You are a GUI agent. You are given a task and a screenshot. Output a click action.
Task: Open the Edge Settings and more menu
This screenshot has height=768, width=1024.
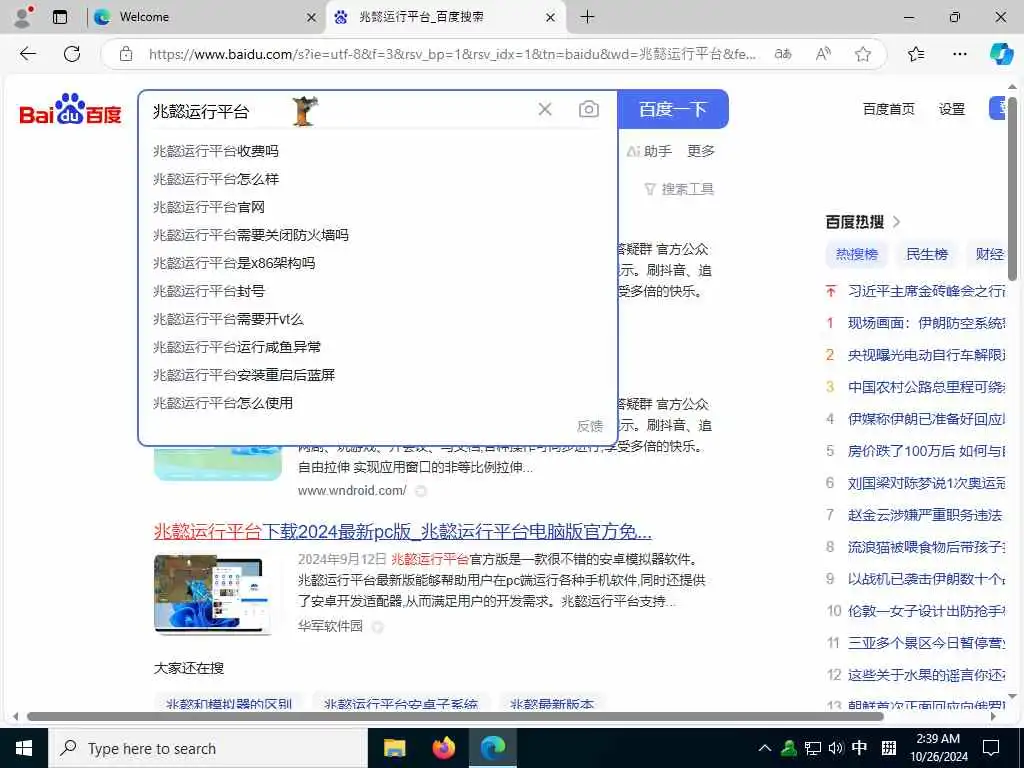pyautogui.click(x=959, y=54)
